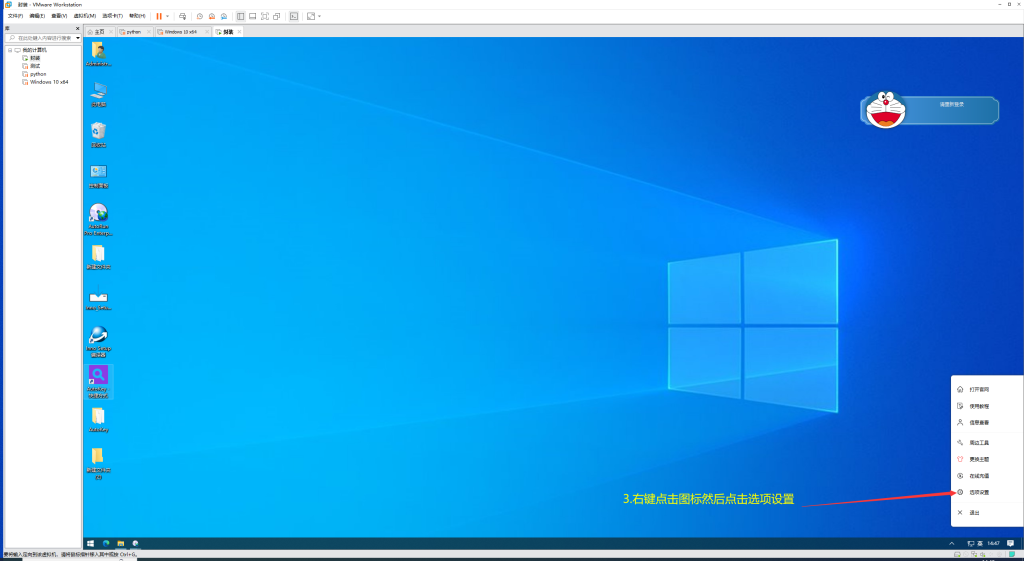
Task: Select the AutoRun Pro Enterprise desktop icon
Action: (x=99, y=219)
